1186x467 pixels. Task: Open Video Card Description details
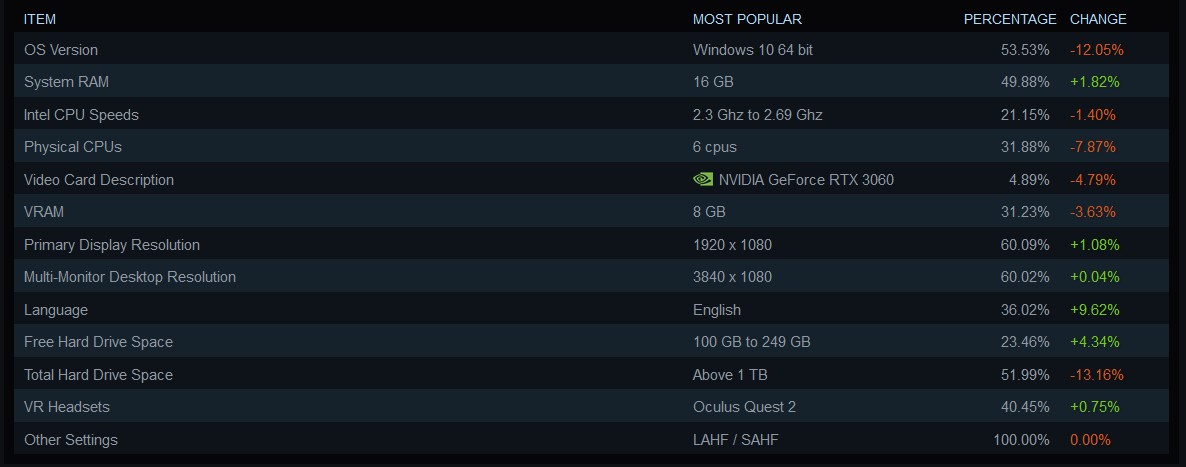591,179
